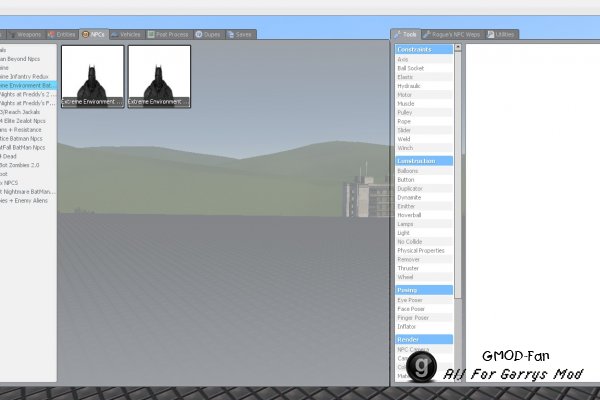Select the Balloons tool

click(424, 171)
